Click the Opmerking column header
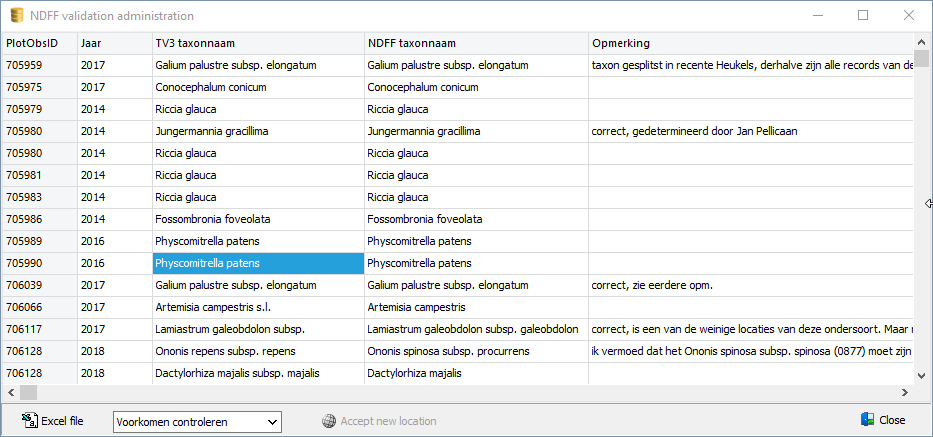933x437 pixels. point(621,44)
